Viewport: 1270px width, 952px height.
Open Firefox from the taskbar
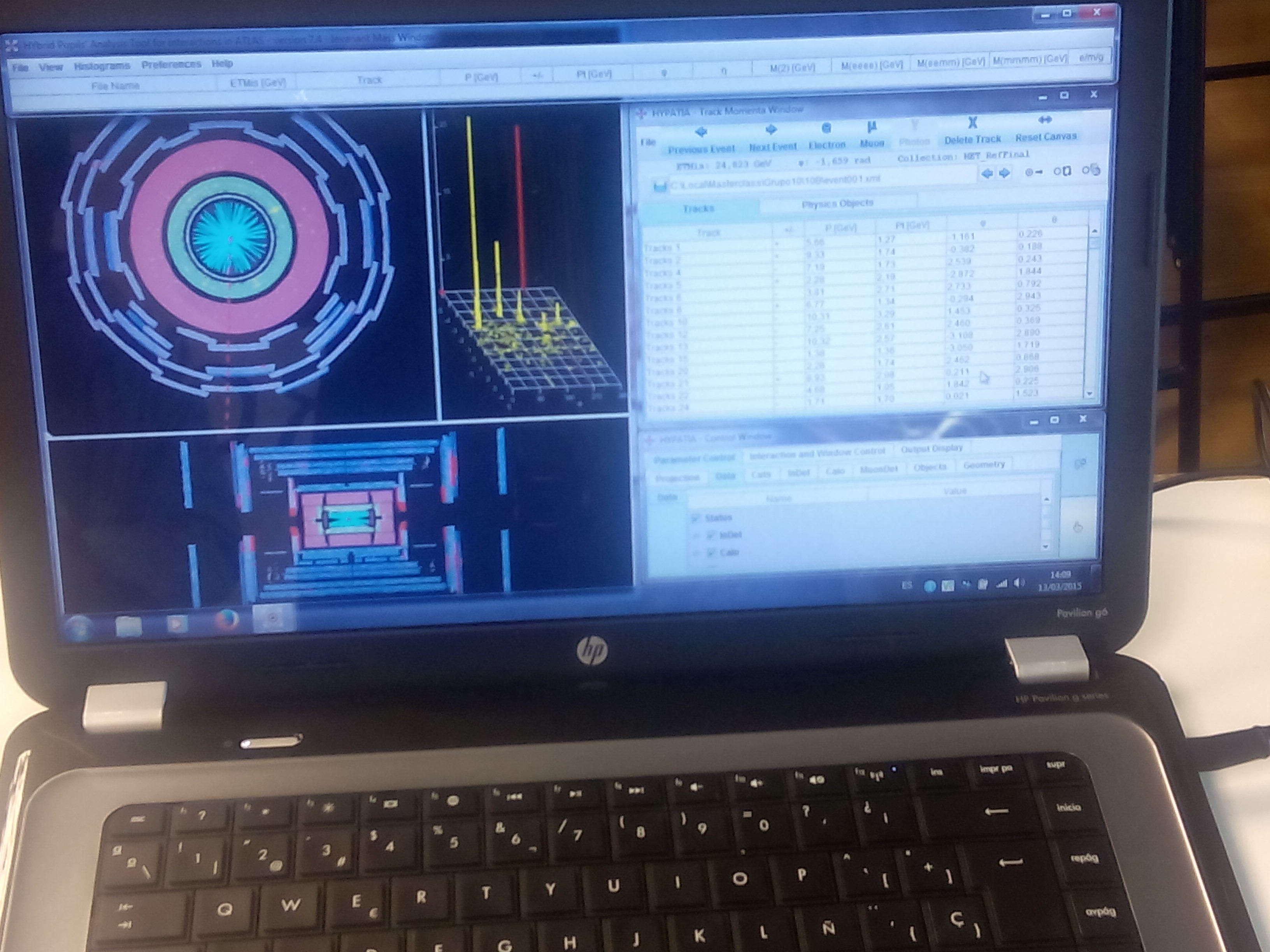[x=227, y=621]
